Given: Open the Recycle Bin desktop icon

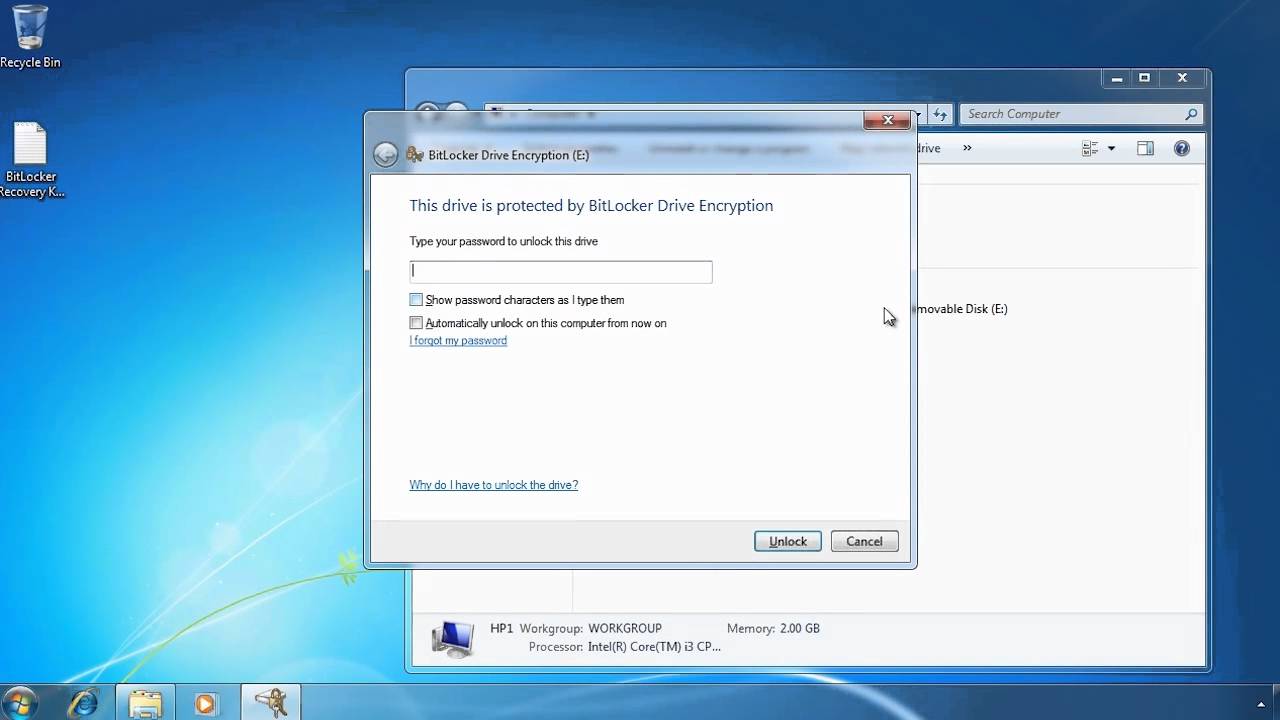Looking at the screenshot, I should tap(30, 37).
